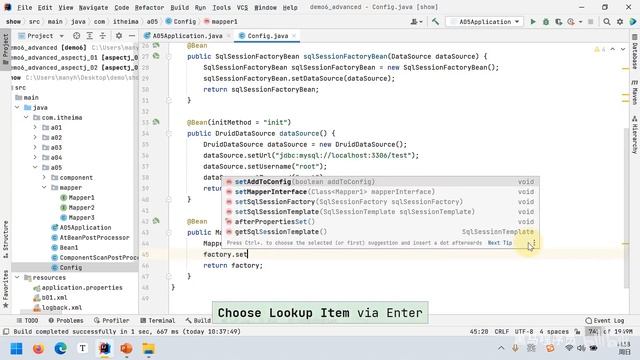Click 4 spaces indent in status bar

click(x=554, y=331)
